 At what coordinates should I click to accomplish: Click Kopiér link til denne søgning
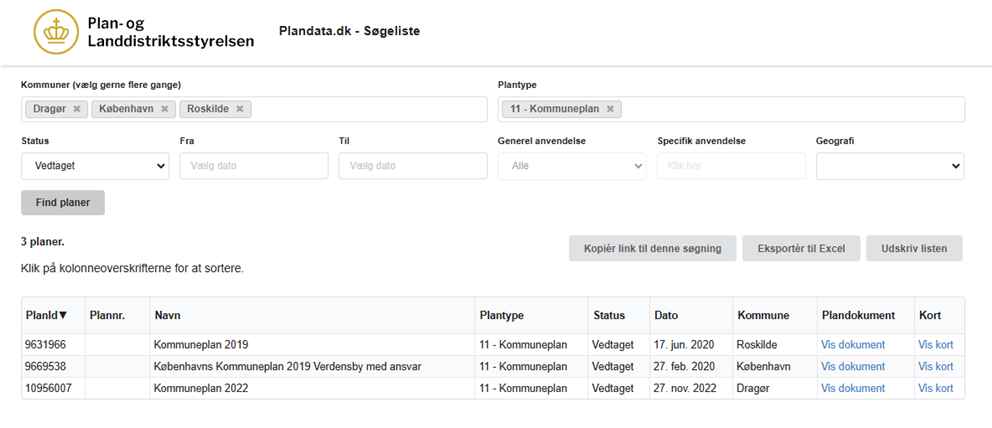click(652, 249)
